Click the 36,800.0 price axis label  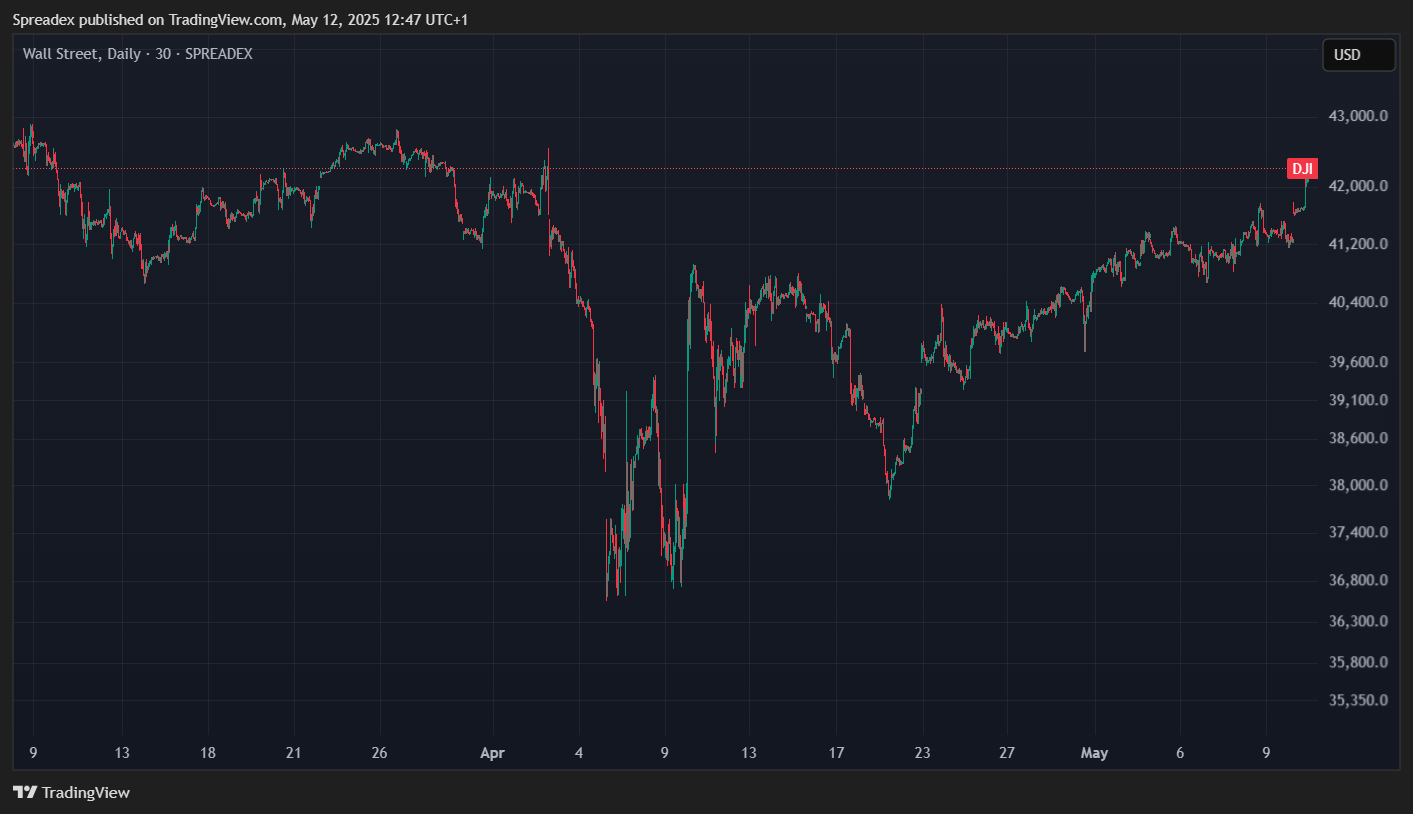[x=1358, y=580]
